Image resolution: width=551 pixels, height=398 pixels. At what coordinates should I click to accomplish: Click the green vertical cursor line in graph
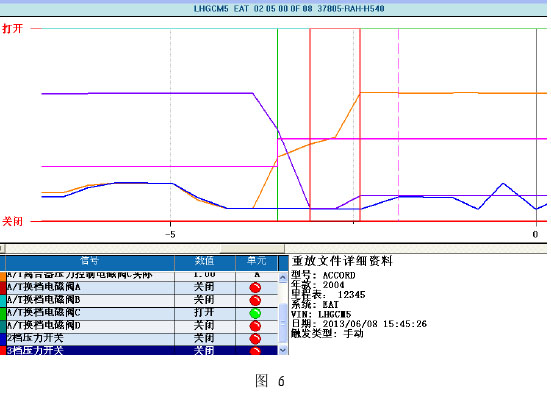tap(278, 125)
